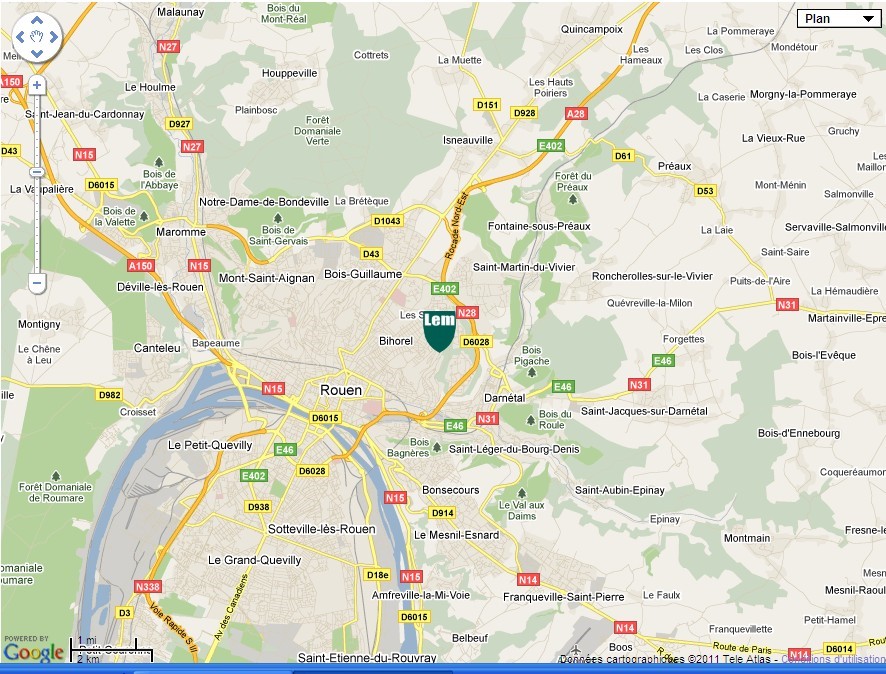This screenshot has height=674, width=886.
Task: Click the Google logo
Action: pos(33,652)
